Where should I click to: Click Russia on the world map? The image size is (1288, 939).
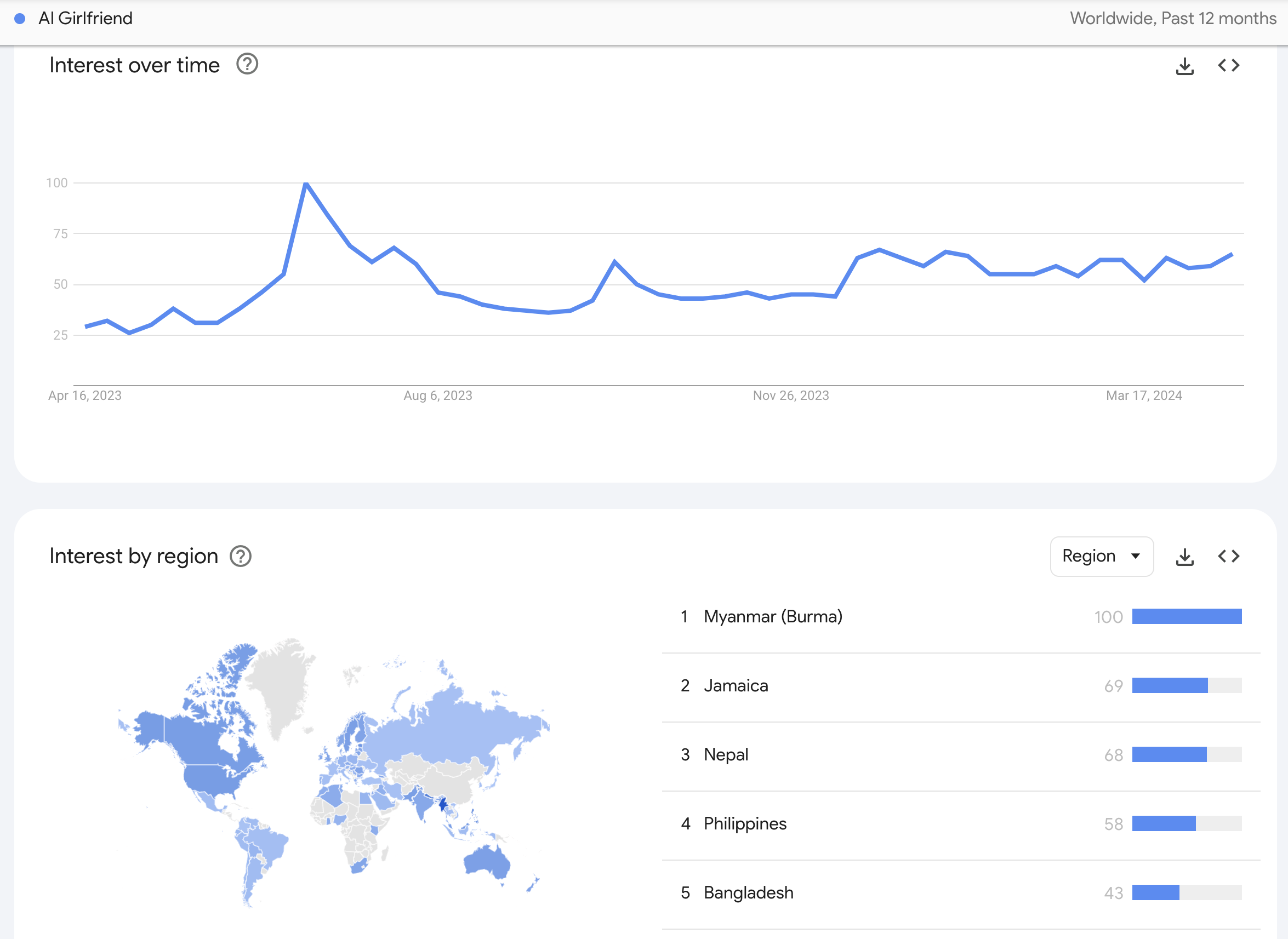(x=455, y=728)
